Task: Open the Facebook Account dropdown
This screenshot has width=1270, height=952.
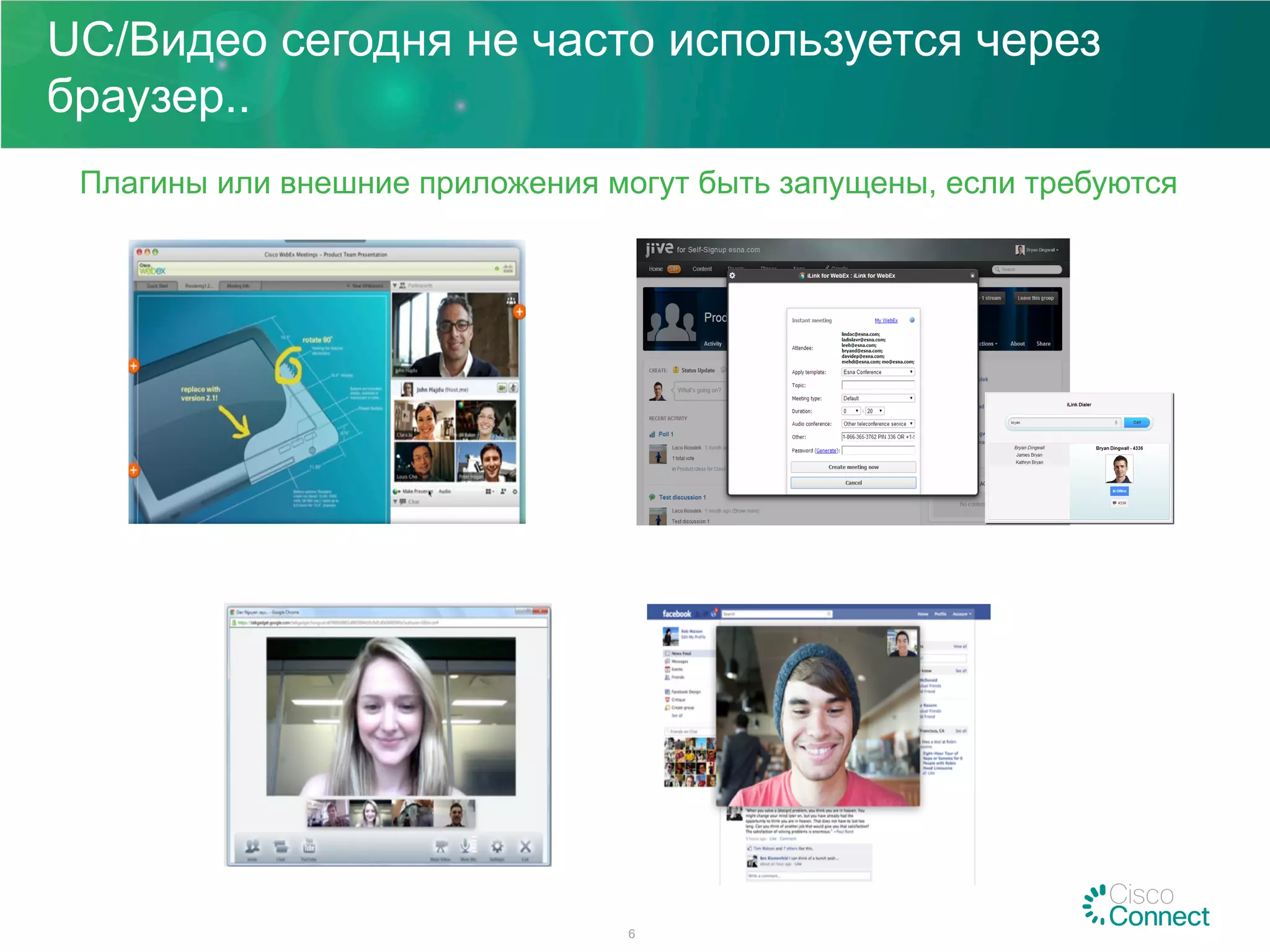Action: (962, 614)
